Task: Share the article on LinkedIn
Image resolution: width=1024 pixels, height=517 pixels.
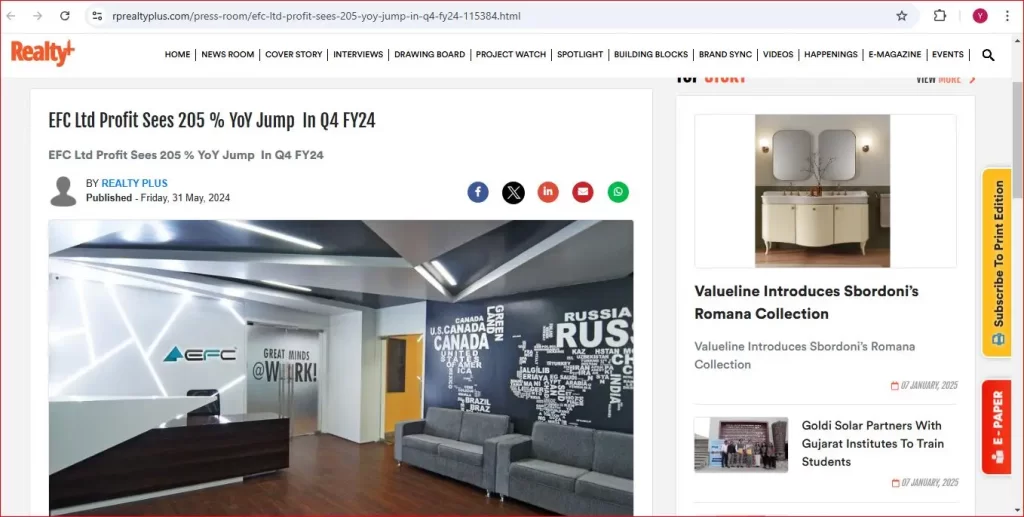Action: point(548,192)
